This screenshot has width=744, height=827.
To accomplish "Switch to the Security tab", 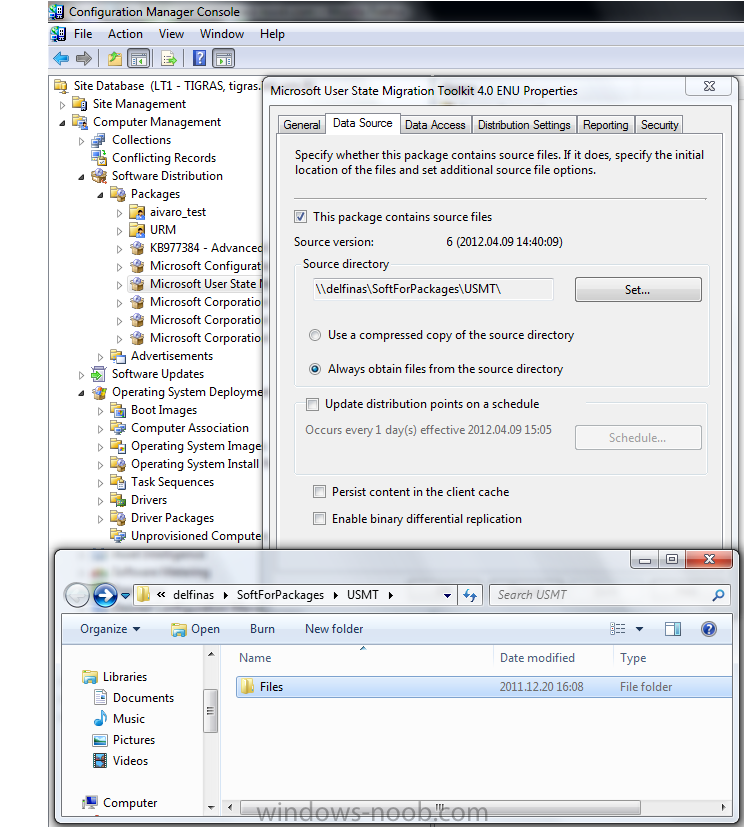I will point(659,125).
